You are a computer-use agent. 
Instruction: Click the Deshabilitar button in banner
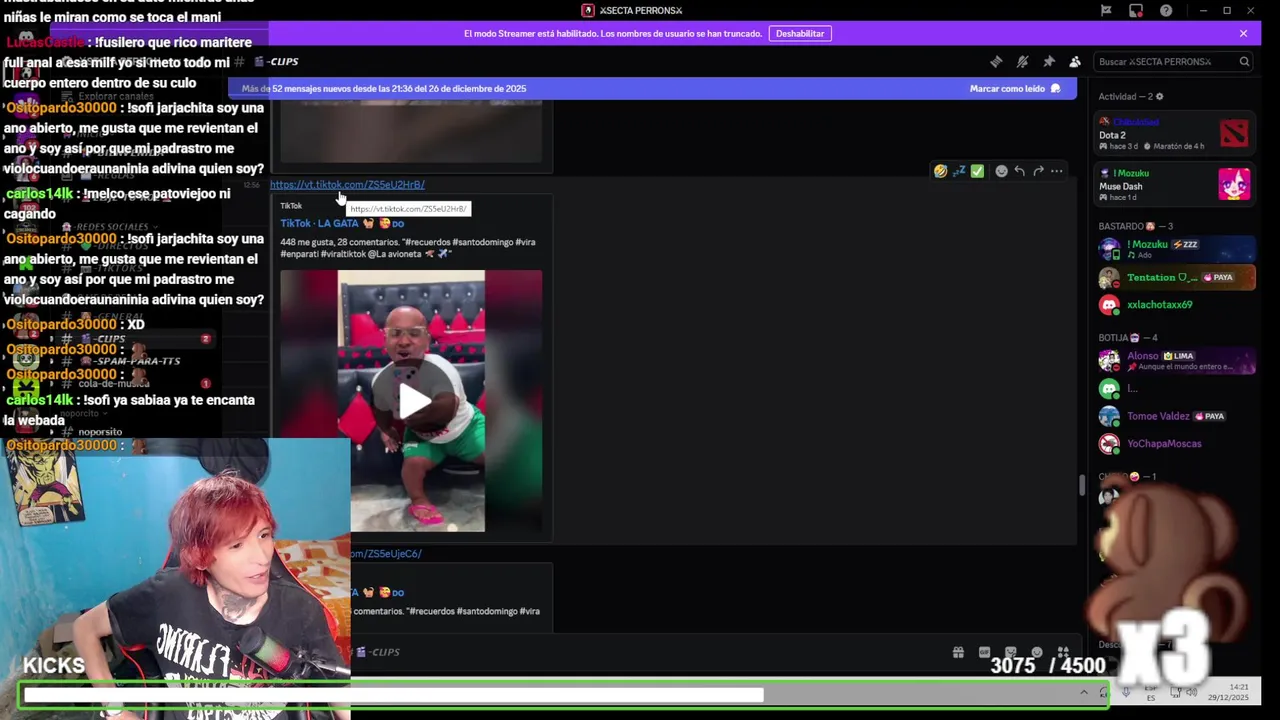(x=800, y=33)
